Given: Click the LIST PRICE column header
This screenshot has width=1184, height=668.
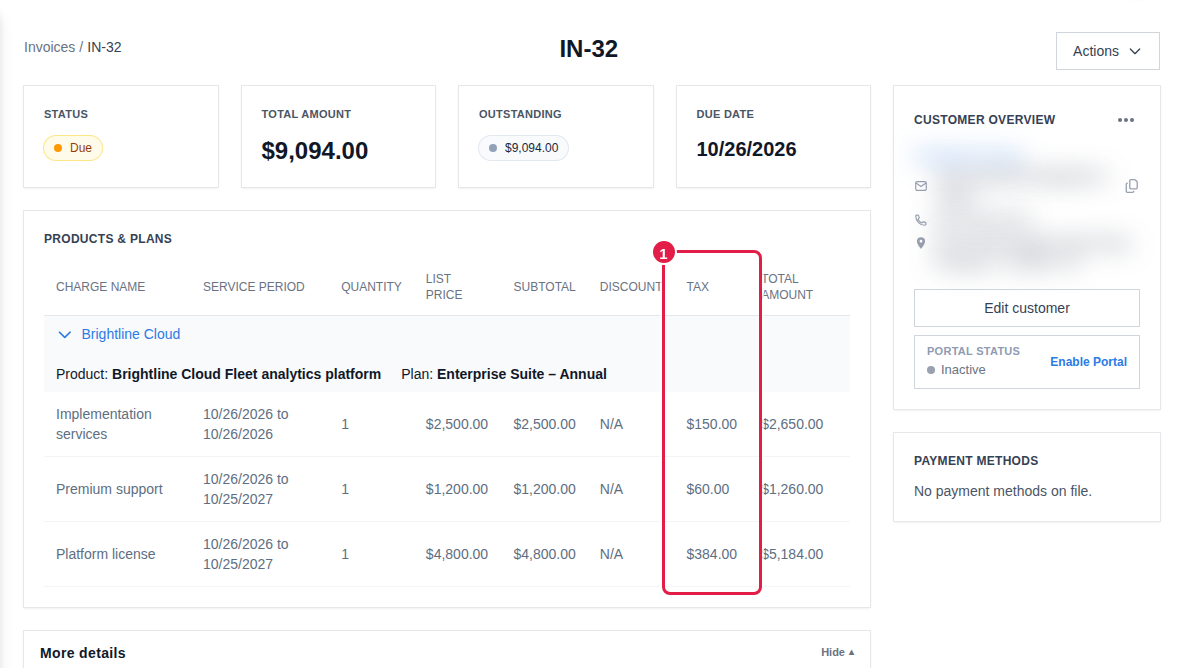Looking at the screenshot, I should (x=444, y=287).
